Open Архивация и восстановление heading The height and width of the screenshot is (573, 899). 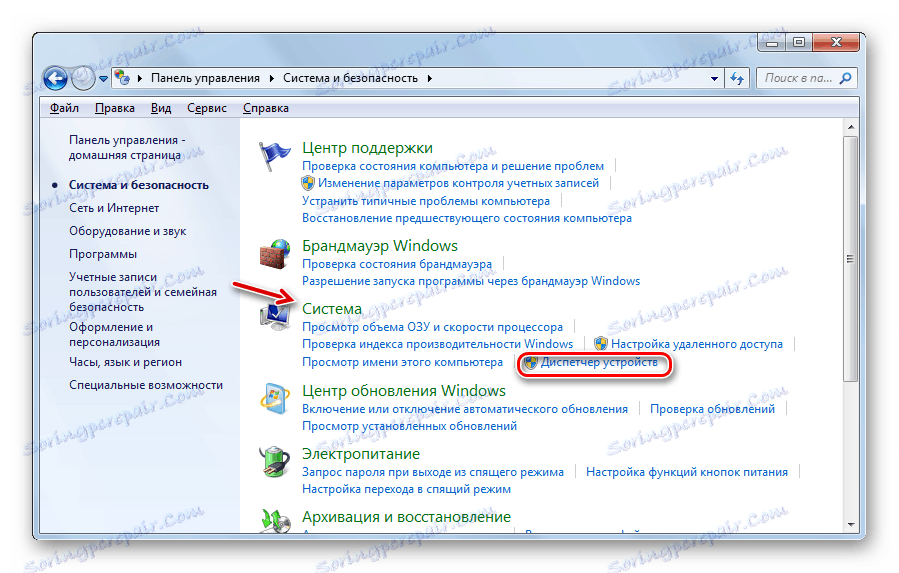pos(406,517)
